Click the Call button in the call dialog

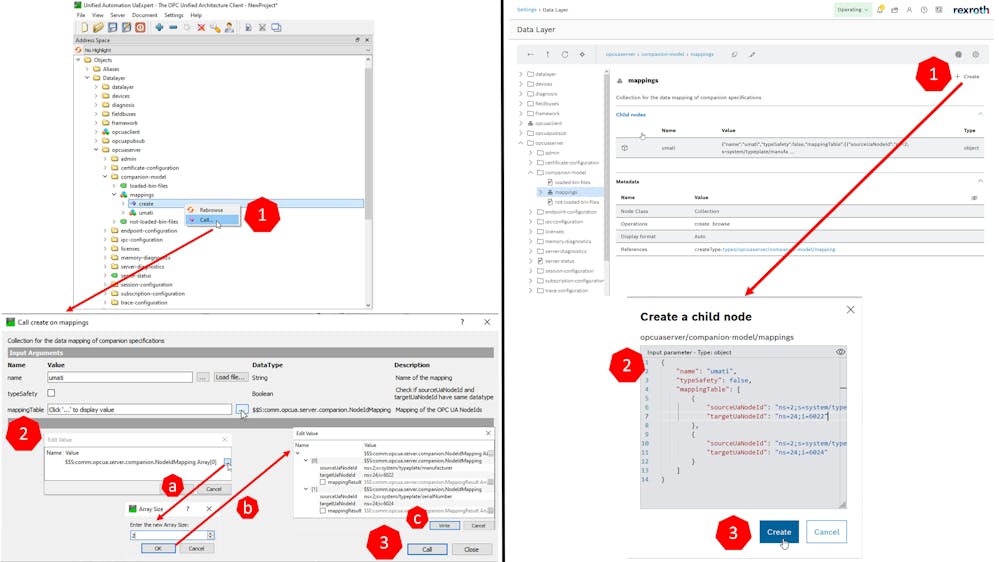tap(427, 549)
